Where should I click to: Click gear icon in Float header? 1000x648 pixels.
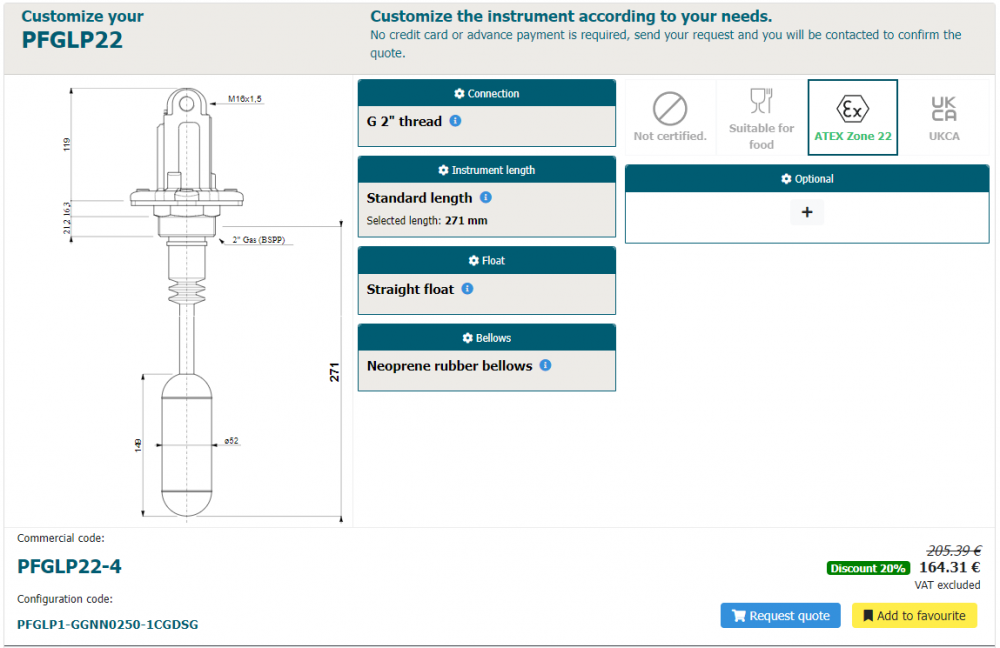[473, 261]
